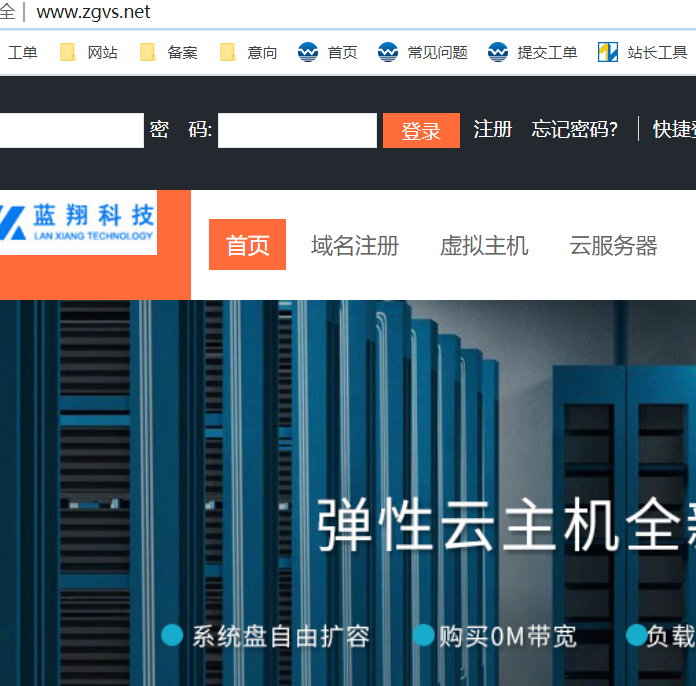Open the 意向 bookmark label
This screenshot has width=696, height=686.
262,53
